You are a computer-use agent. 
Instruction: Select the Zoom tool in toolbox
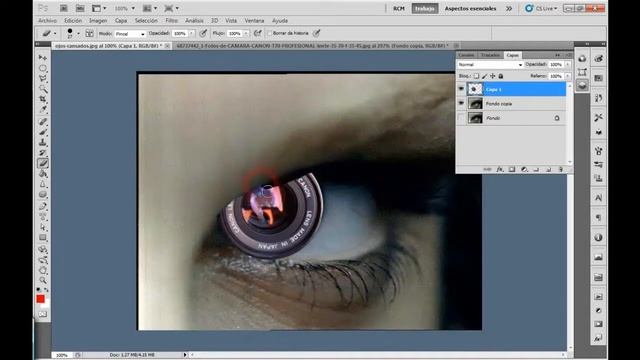(42, 280)
